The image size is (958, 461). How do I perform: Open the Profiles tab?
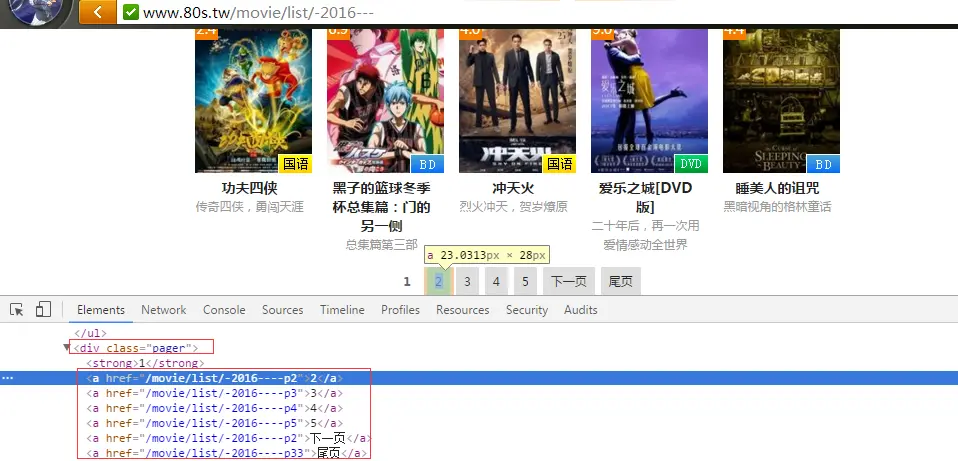click(x=400, y=310)
